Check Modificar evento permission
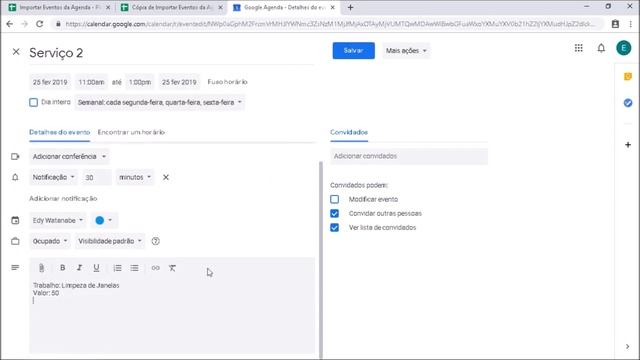This screenshot has height=360, width=640. [x=334, y=199]
